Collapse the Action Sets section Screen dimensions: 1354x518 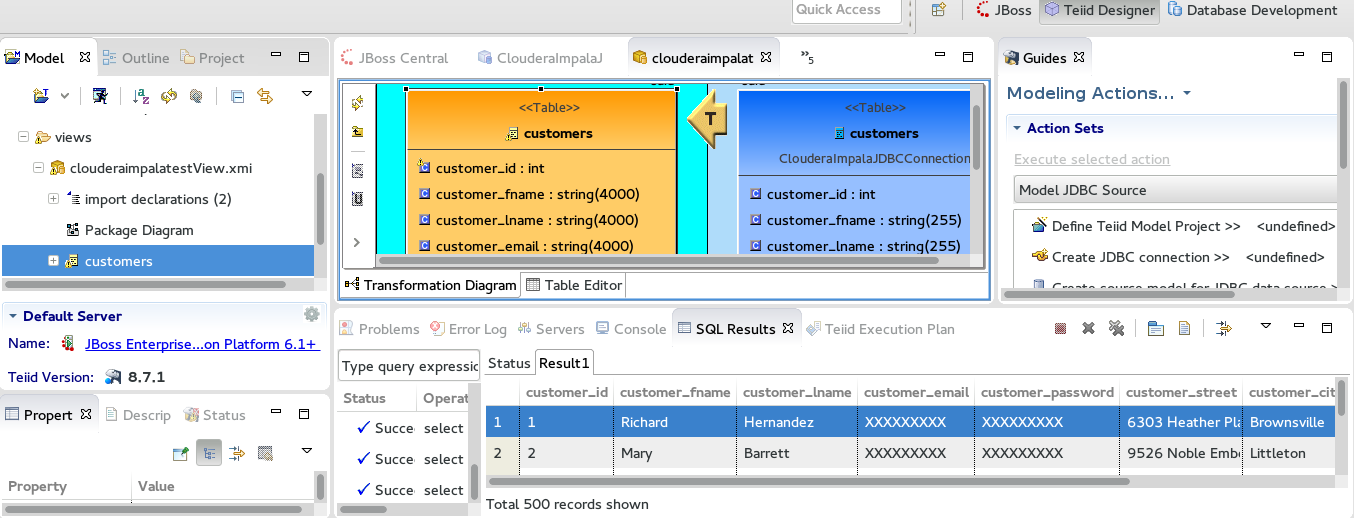[1017, 128]
